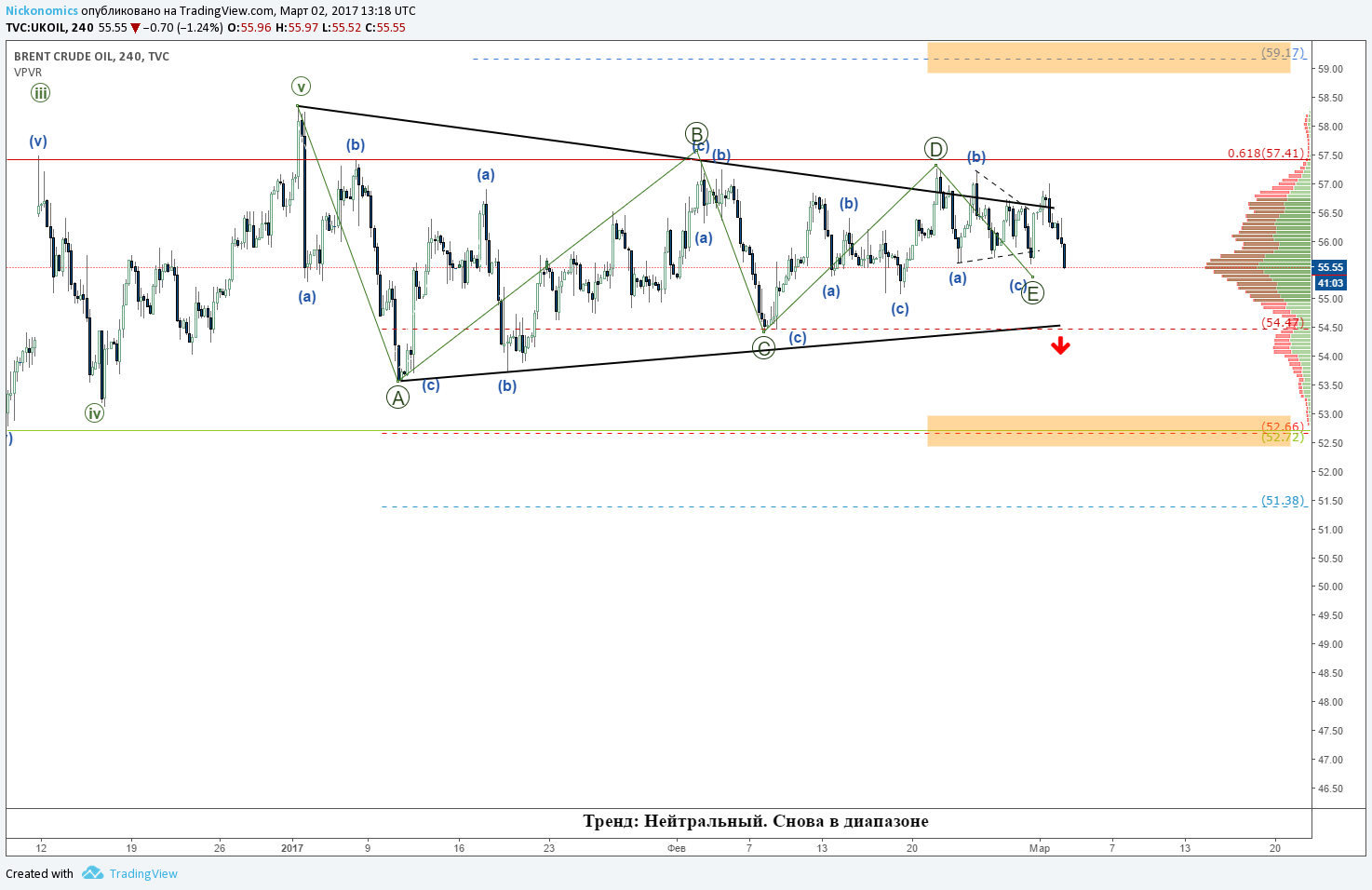
Task: Click the lower orange target zone rectangle
Action: pyautogui.click(x=1109, y=431)
